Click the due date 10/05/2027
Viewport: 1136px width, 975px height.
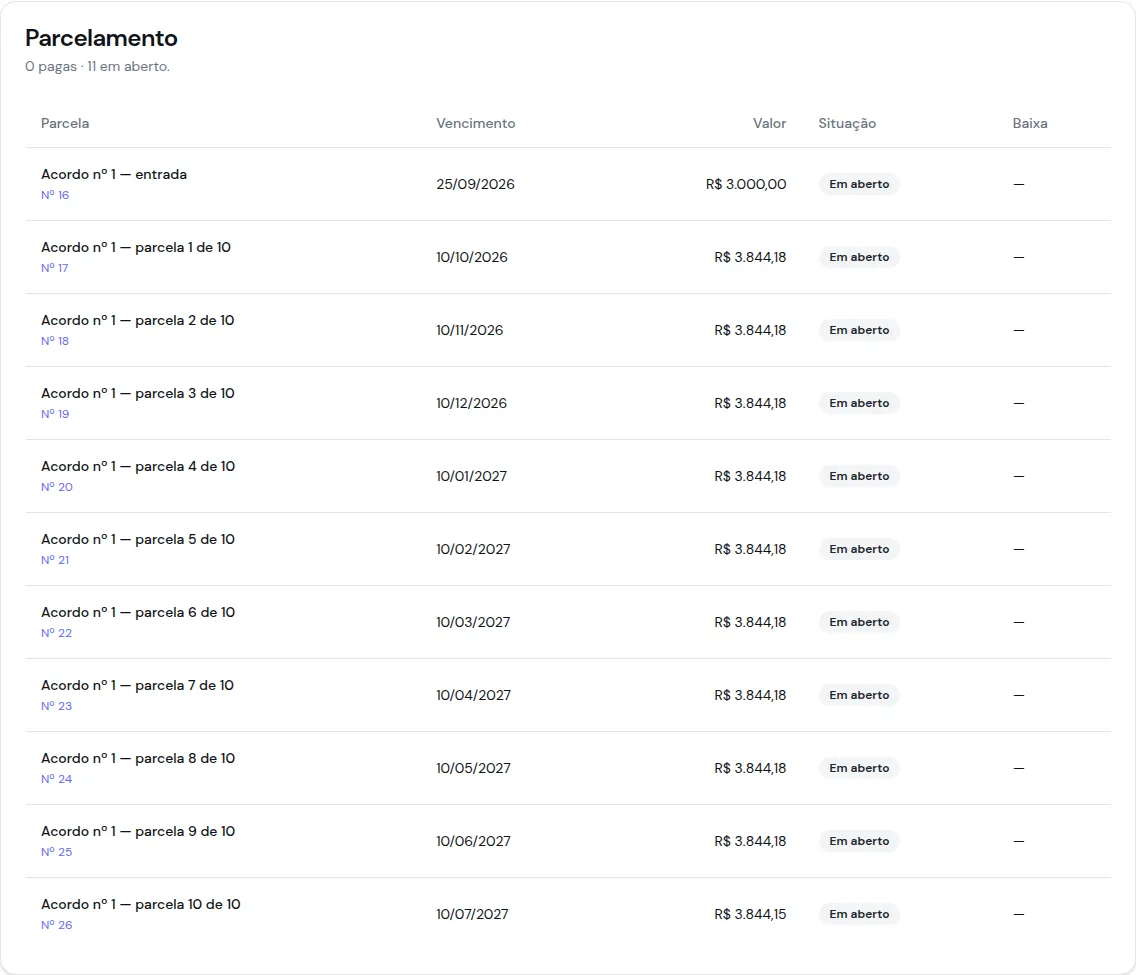[x=474, y=769]
